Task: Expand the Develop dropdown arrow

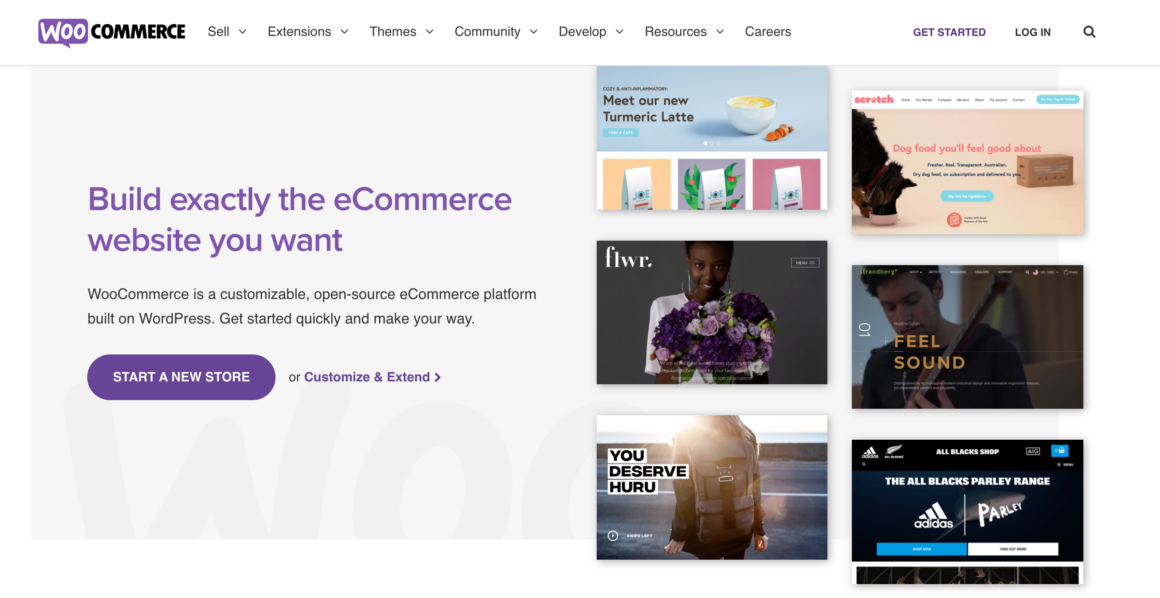Action: coord(619,32)
